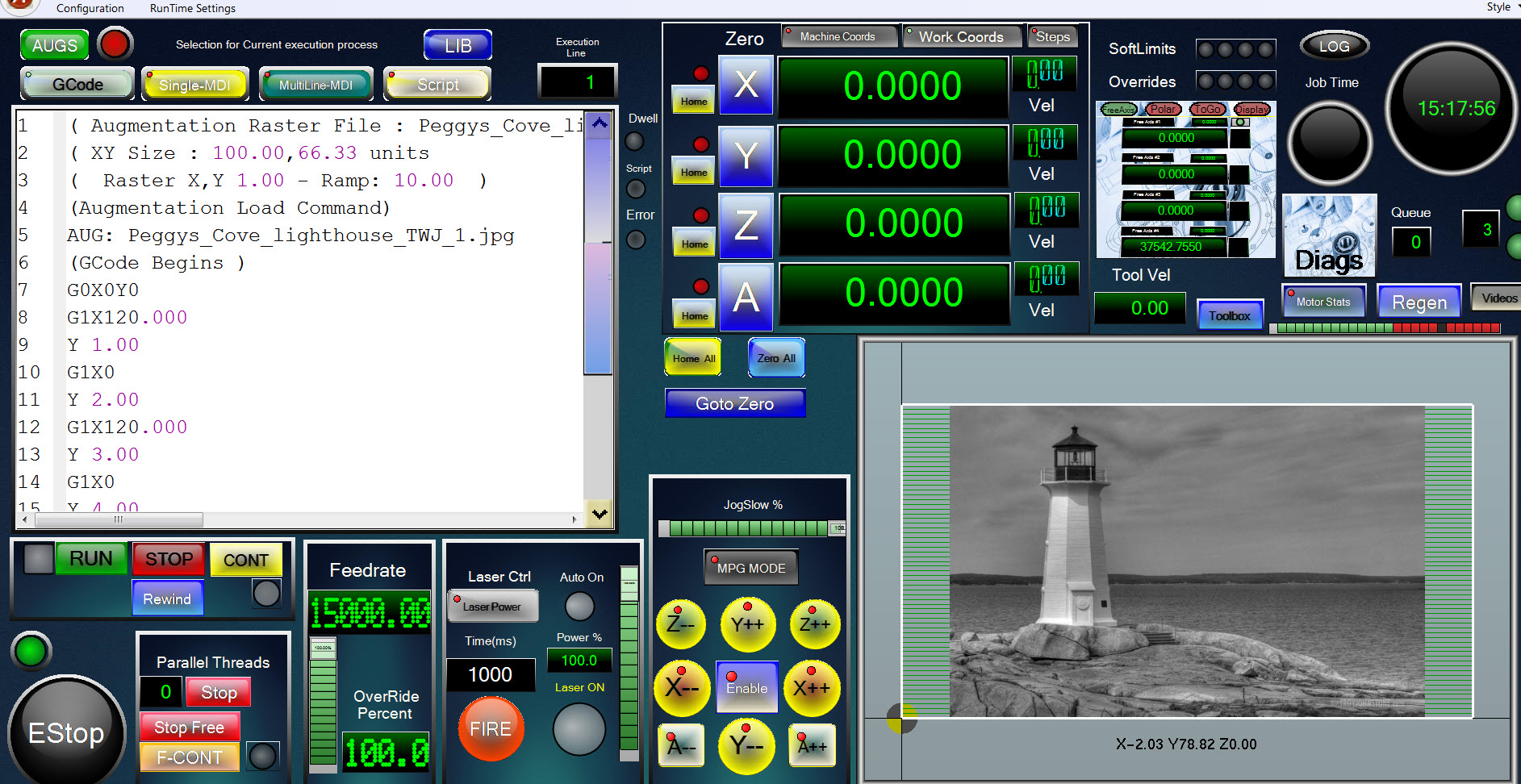This screenshot has height=784, width=1521.
Task: Click the Goto Zero button
Action: (x=734, y=403)
